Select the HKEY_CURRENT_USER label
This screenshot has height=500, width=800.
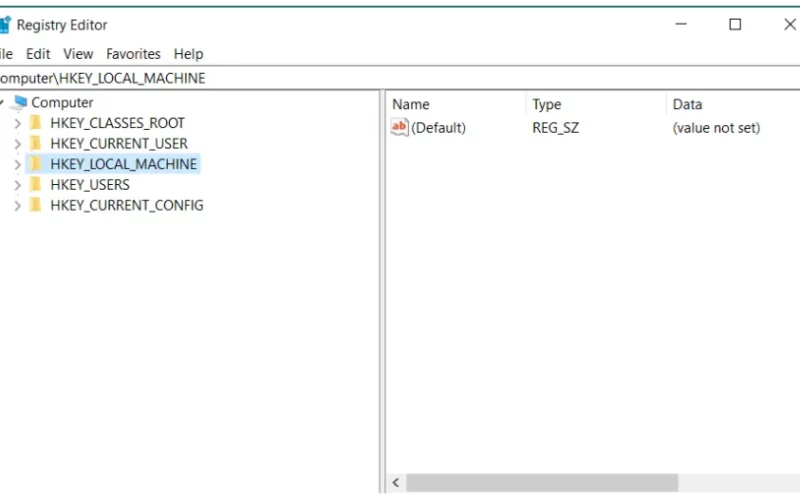pyautogui.click(x=119, y=143)
